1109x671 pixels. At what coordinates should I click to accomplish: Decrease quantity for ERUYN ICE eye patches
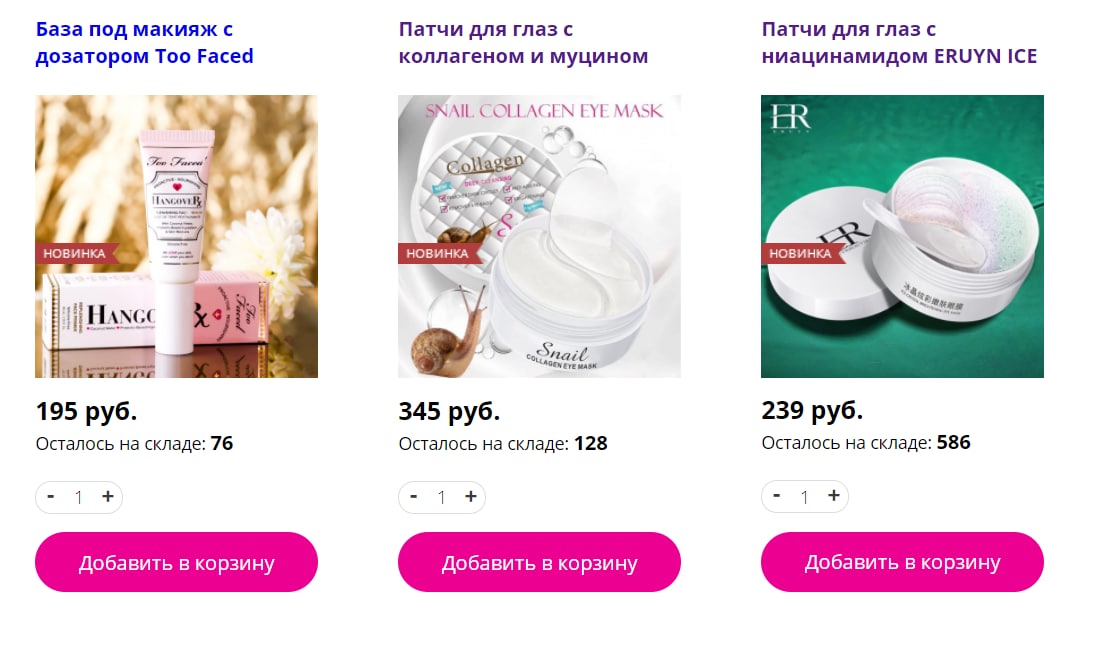777,496
